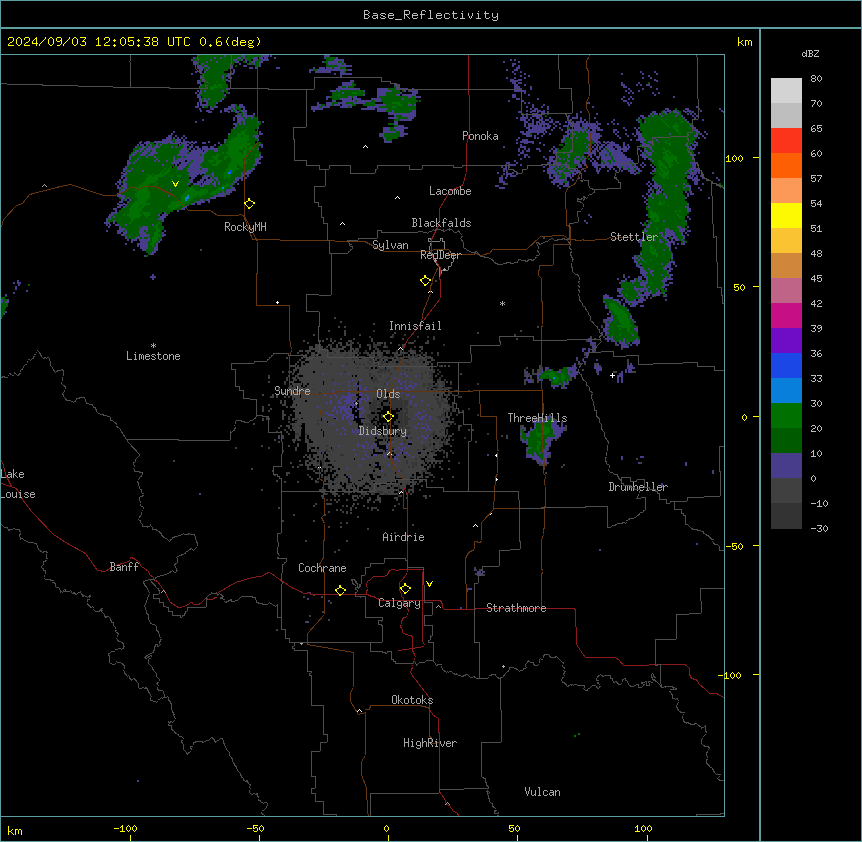The image size is (862, 842).
Task: Click the Lacombe label
Action: point(450,191)
